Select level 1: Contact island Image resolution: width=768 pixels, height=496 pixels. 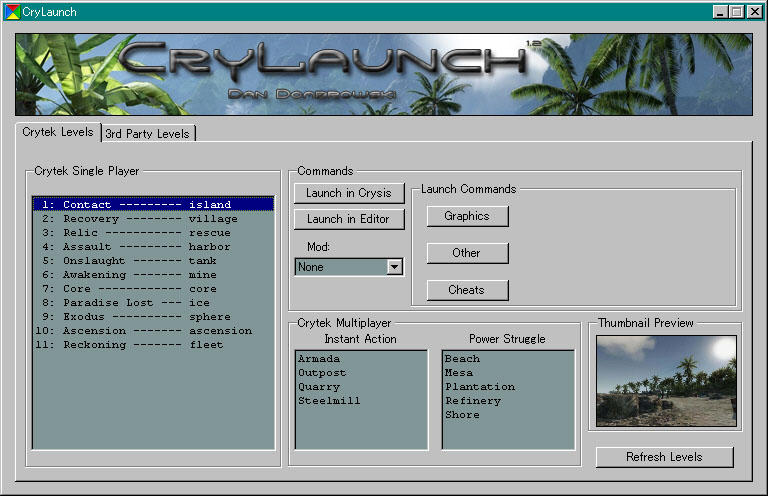(x=153, y=204)
